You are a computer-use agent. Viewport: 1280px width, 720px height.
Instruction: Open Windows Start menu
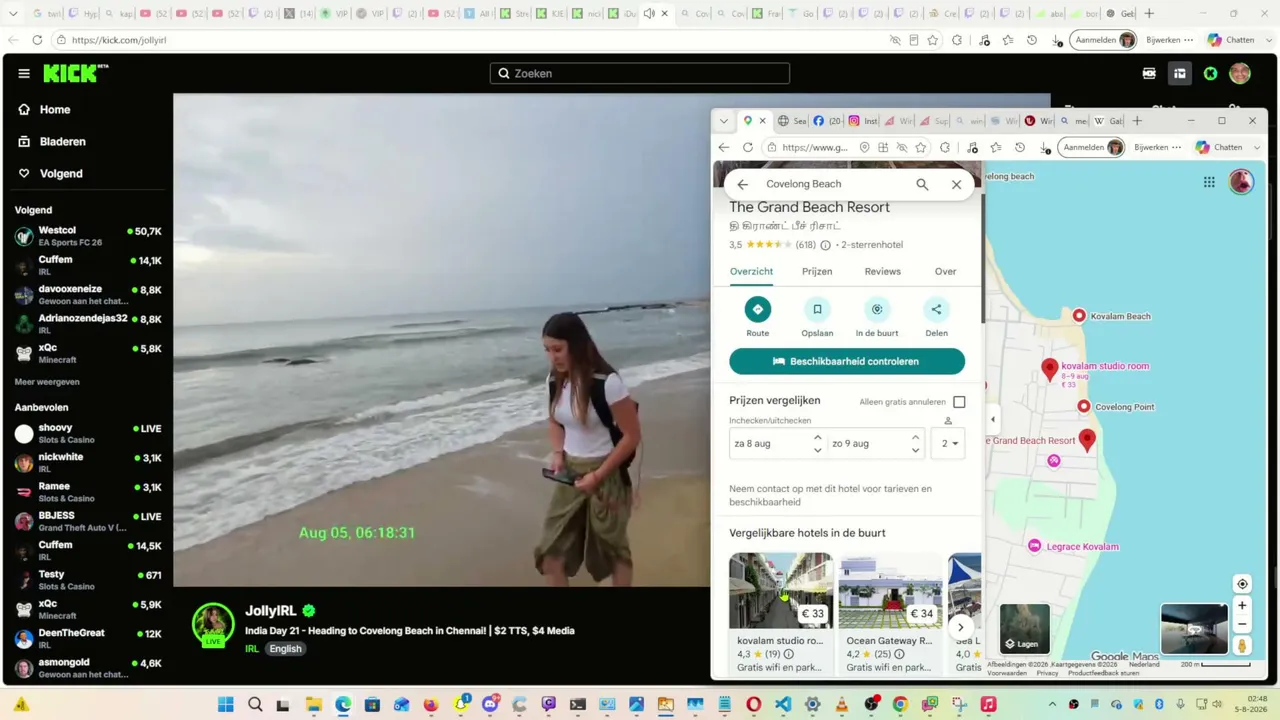click(226, 704)
